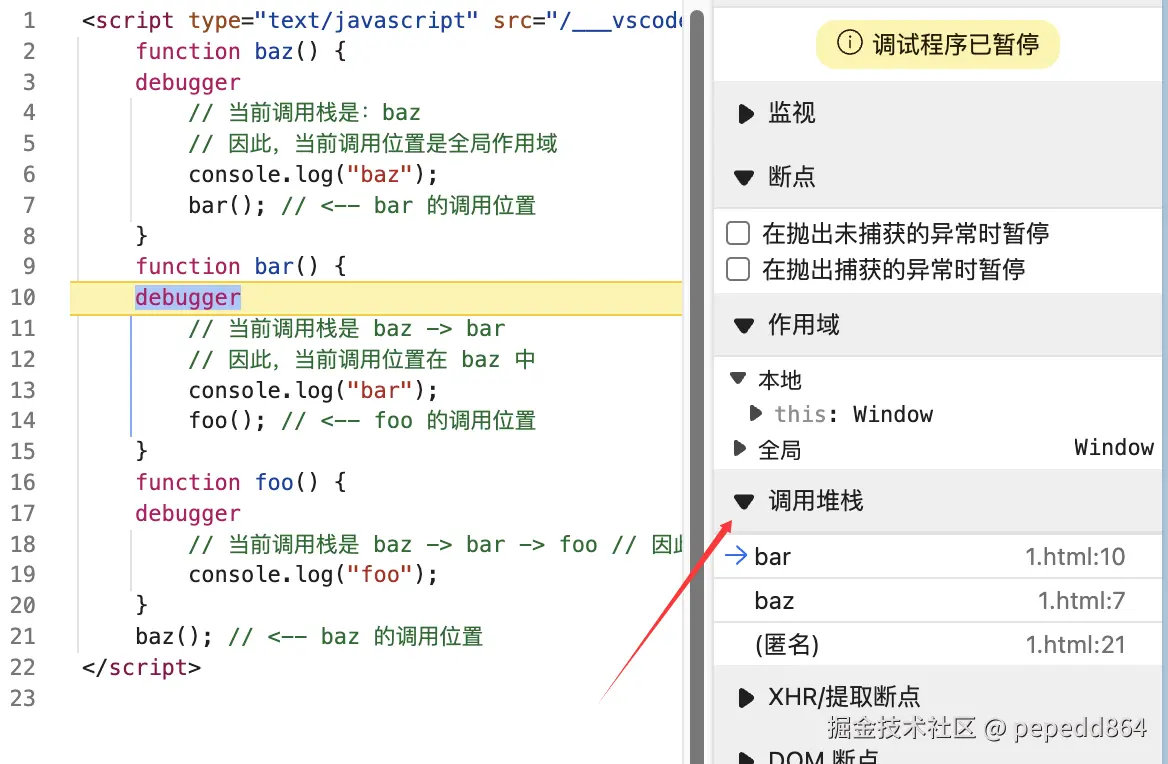The width and height of the screenshot is (1168, 764).
Task: Click the baz(); call on line 21
Action: click(x=174, y=636)
